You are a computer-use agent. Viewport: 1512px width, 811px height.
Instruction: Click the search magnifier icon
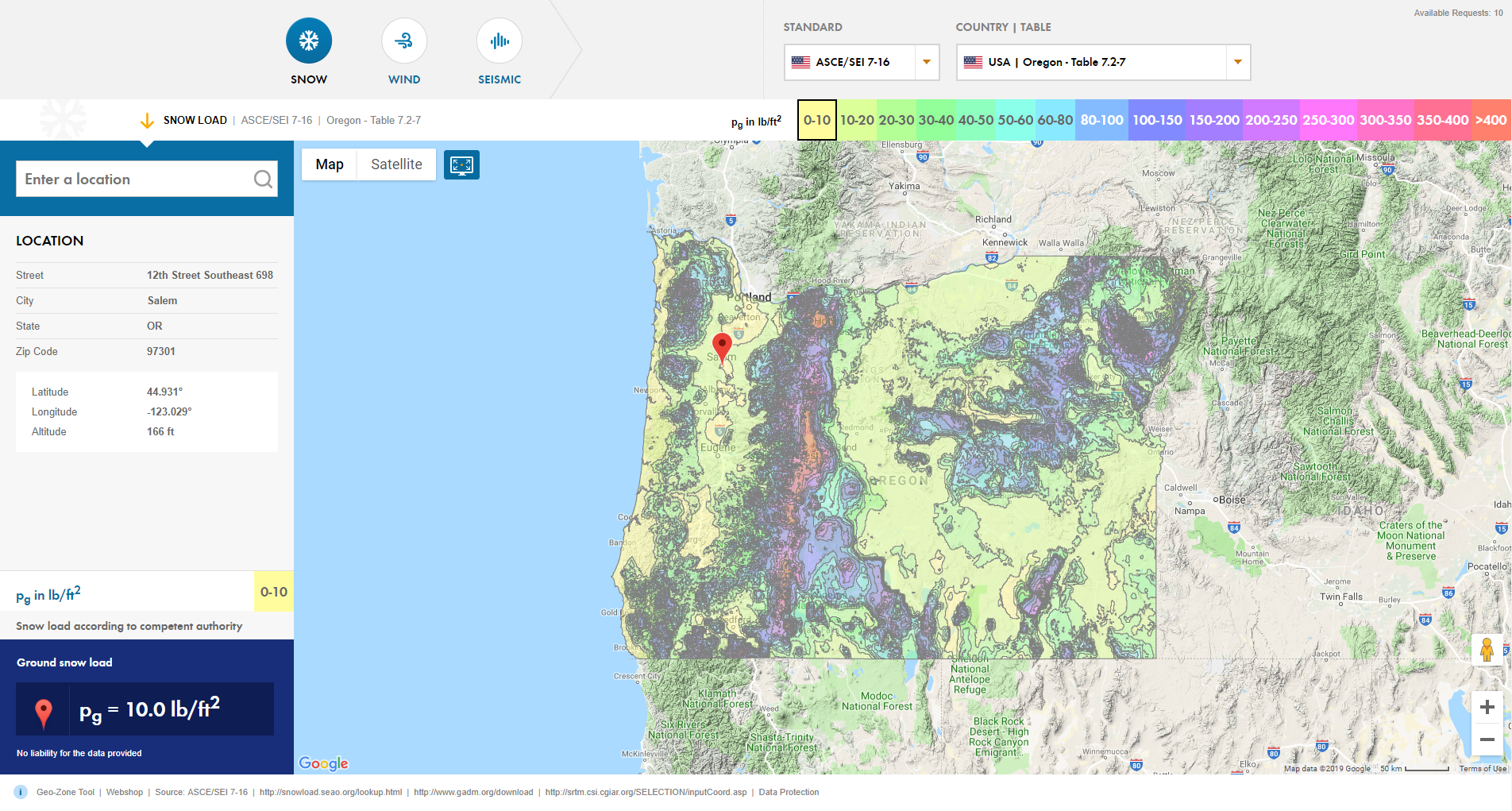coord(263,180)
